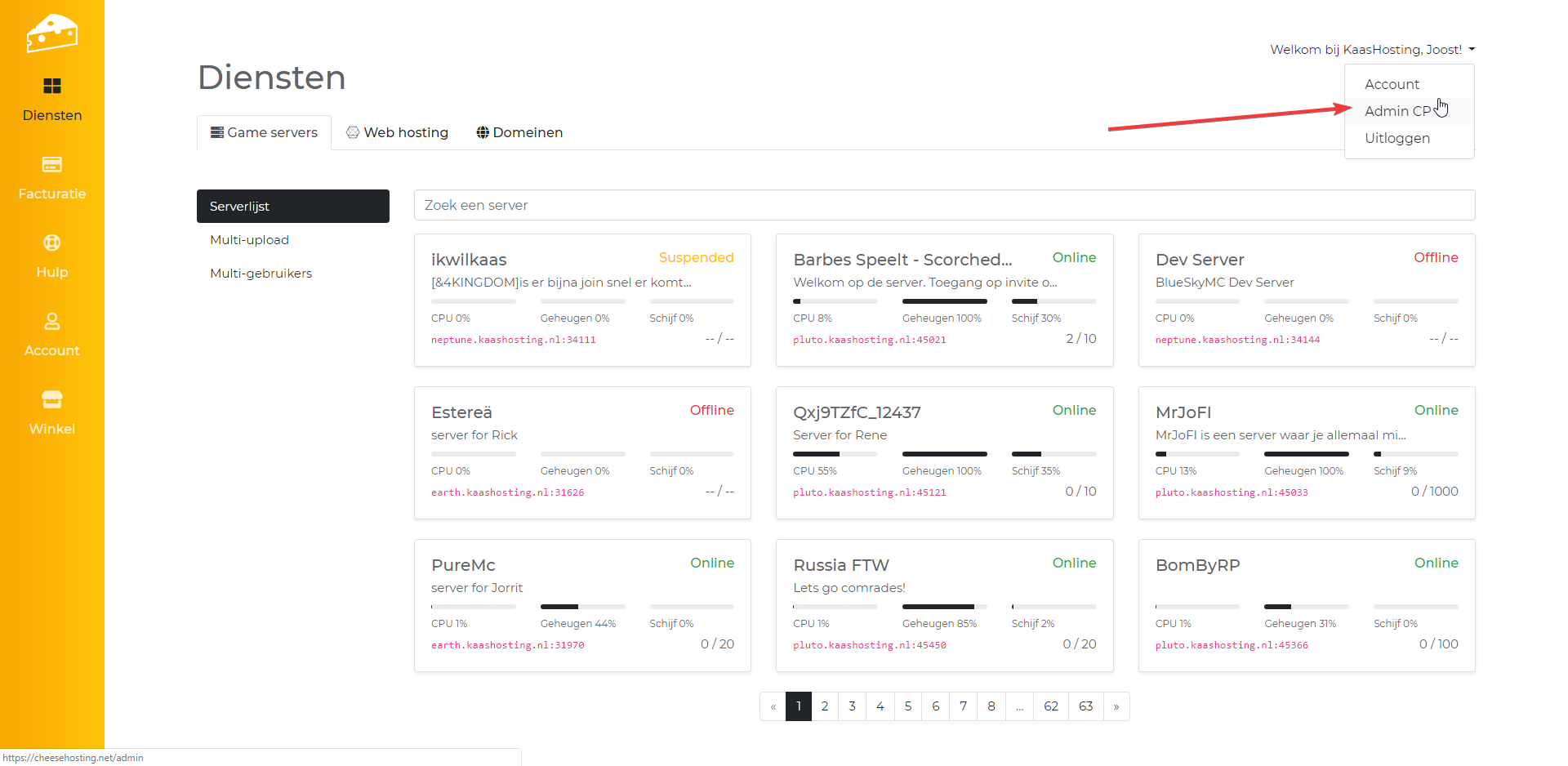The image size is (1568, 766).
Task: Switch to the Web hosting tab
Action: coord(398,132)
